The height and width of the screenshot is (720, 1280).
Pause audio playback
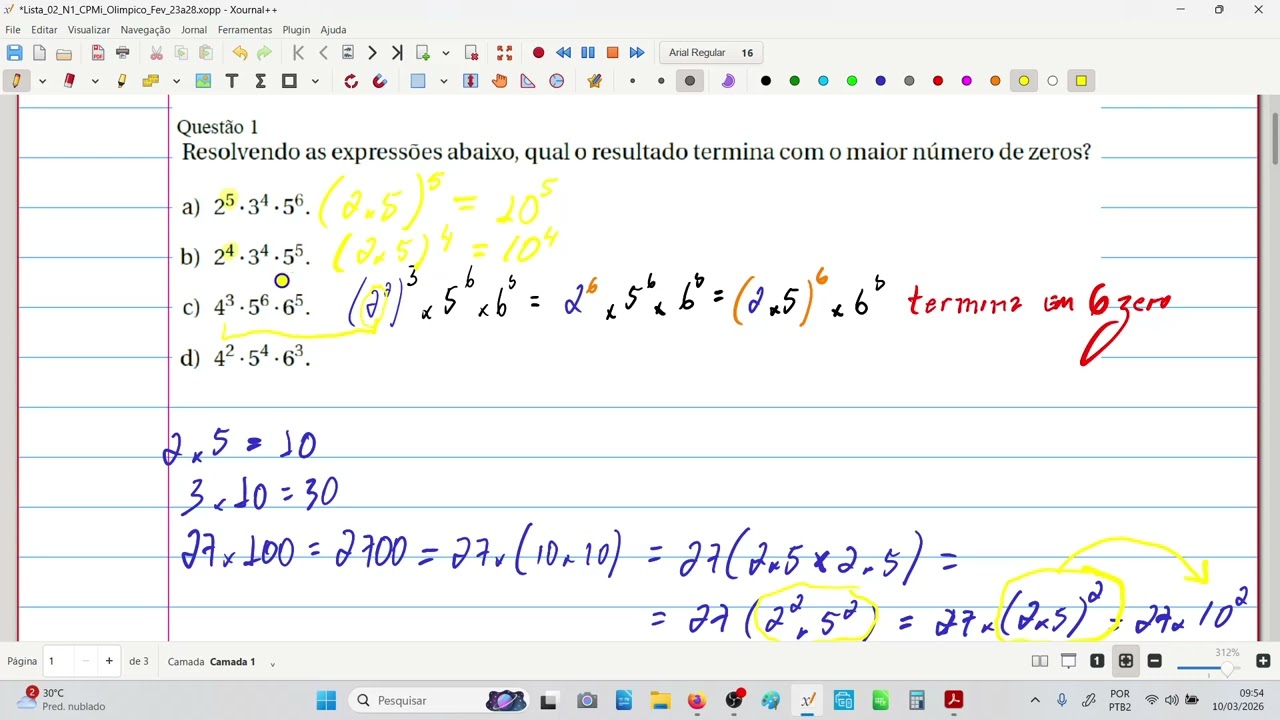coord(588,53)
